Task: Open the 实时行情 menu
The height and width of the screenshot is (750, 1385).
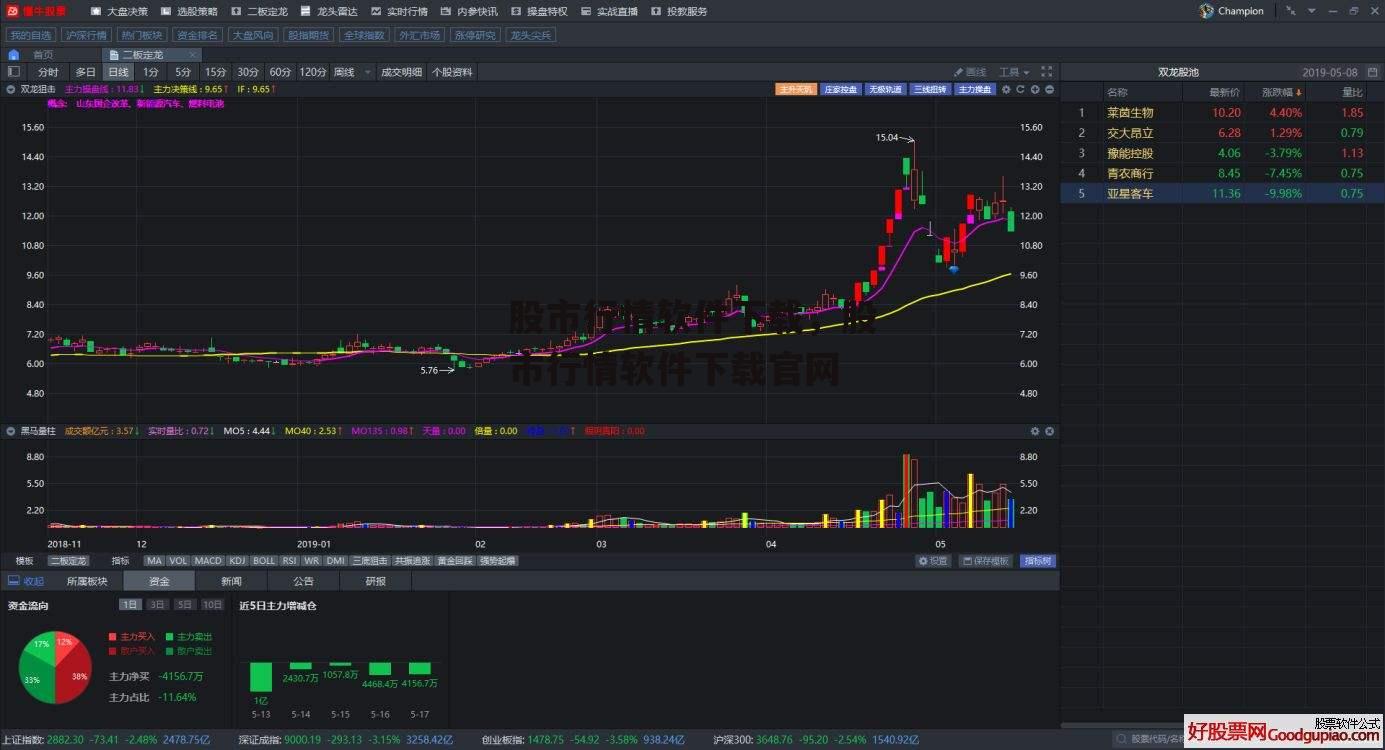Action: click(x=400, y=11)
